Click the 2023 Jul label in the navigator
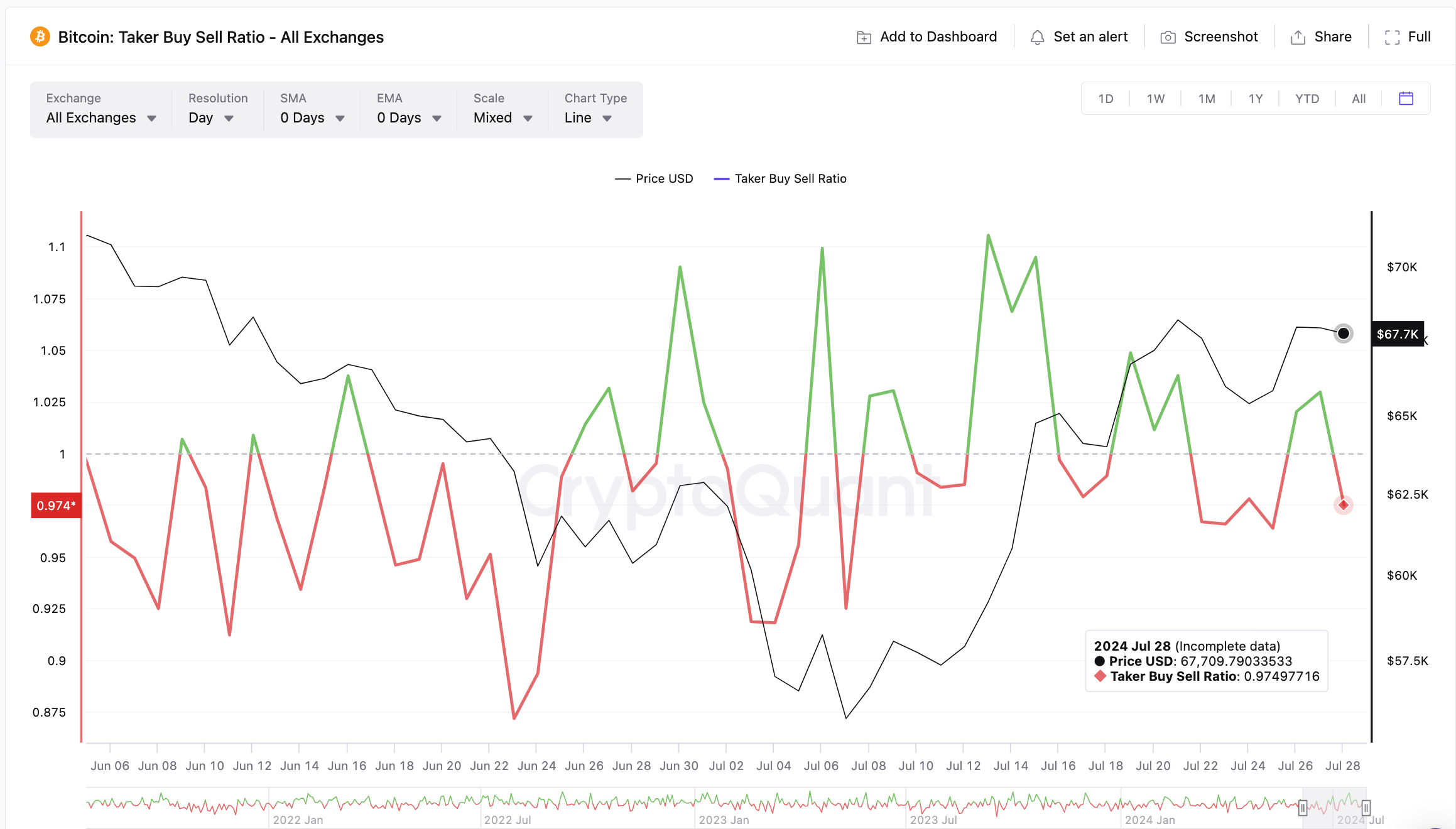This screenshot has width=1456, height=829. [933, 820]
